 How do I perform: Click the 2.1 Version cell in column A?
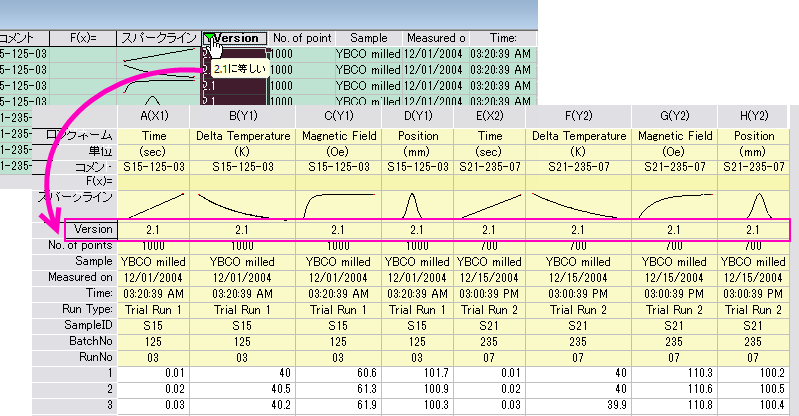tap(153, 230)
